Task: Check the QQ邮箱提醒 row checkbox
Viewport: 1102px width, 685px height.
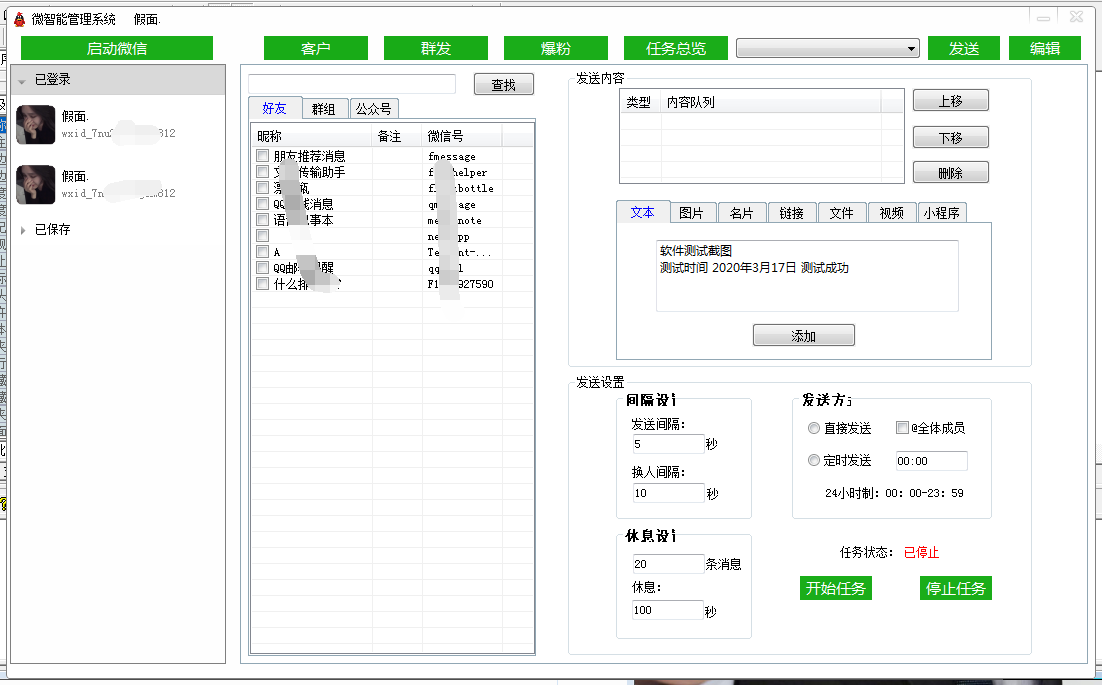Action: (262, 268)
